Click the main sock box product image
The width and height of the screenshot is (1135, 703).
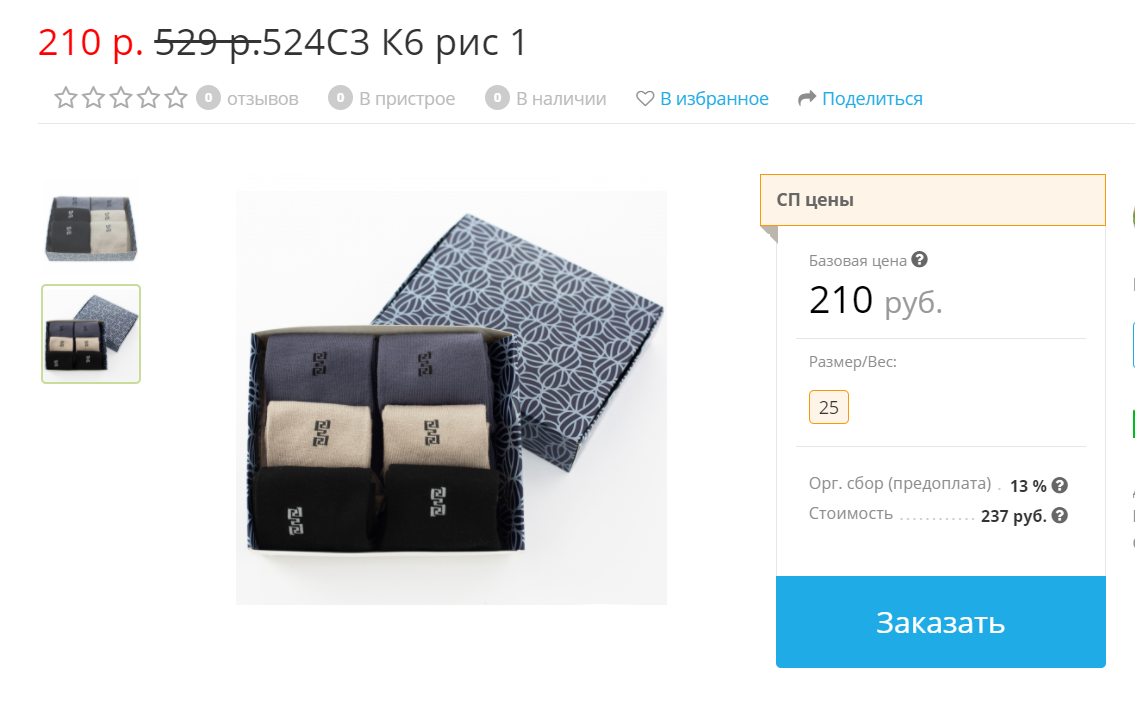[451, 397]
